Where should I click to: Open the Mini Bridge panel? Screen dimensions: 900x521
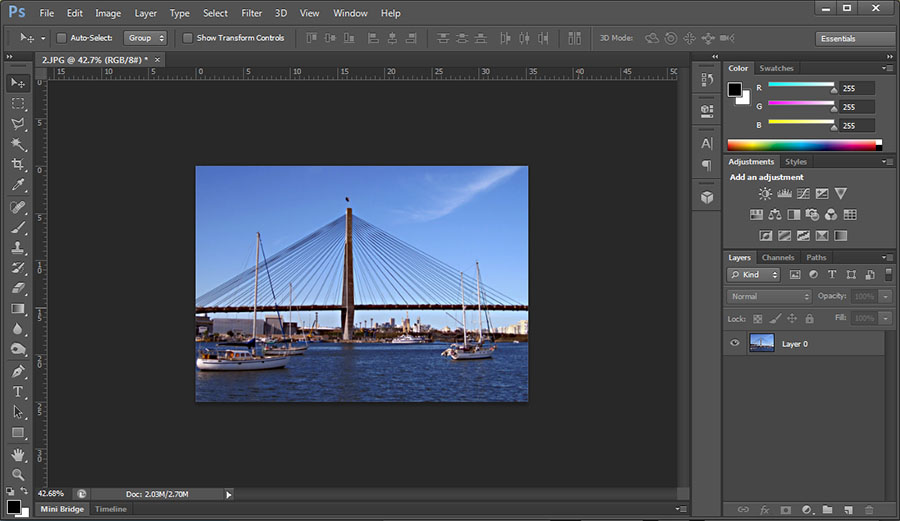62,509
